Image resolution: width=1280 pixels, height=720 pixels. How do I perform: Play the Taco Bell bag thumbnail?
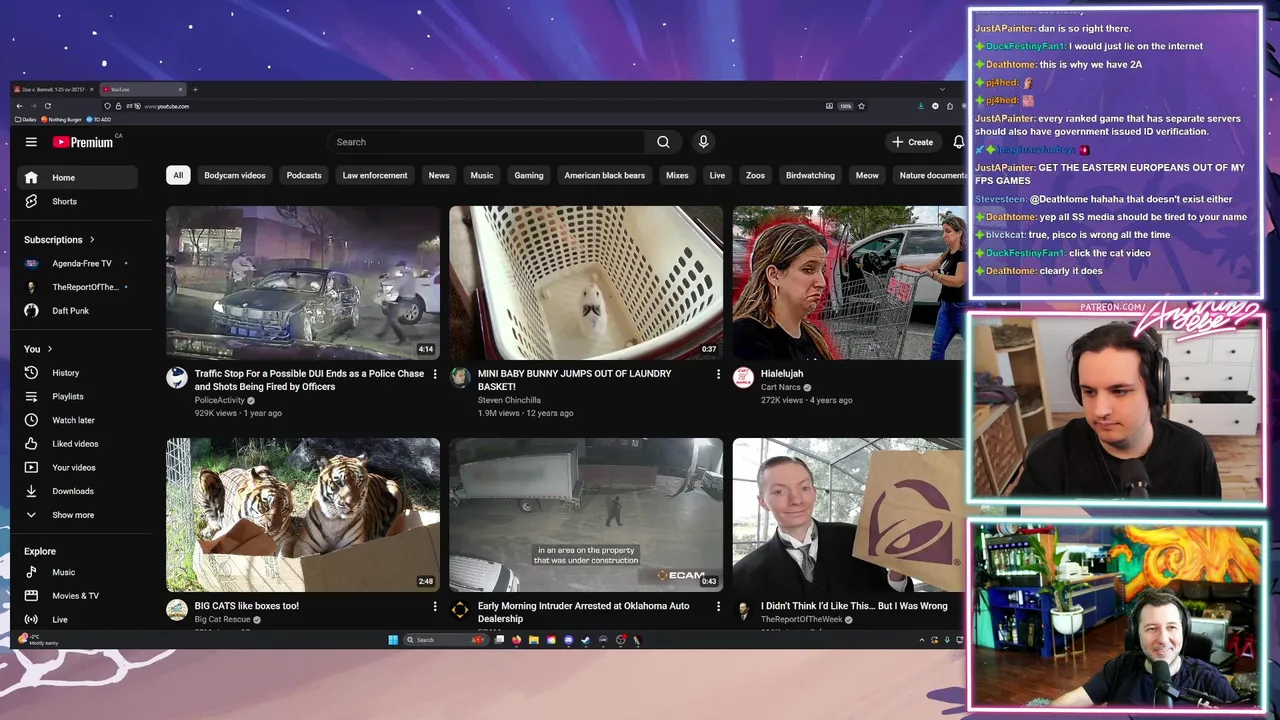pyautogui.click(x=848, y=515)
